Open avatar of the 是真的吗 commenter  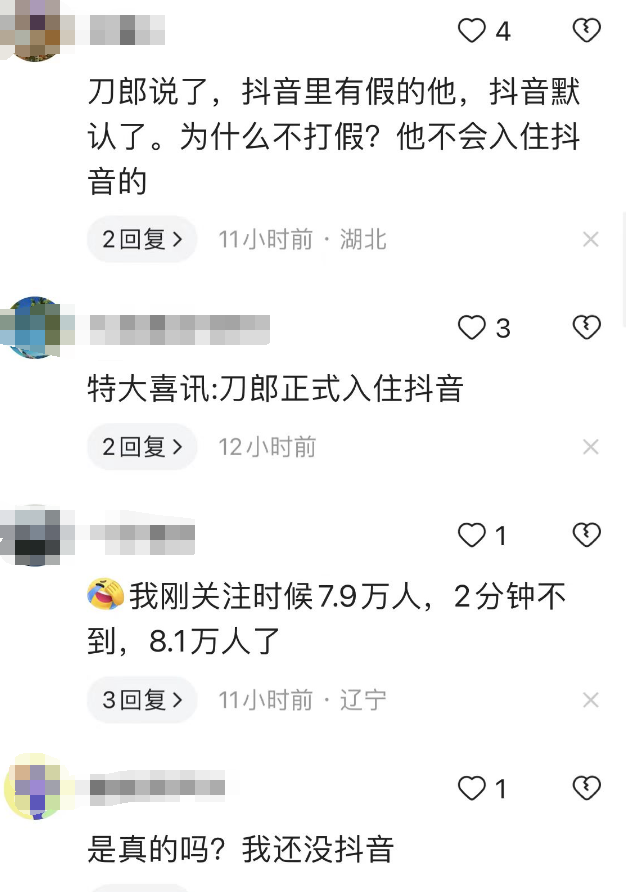pos(34,788)
